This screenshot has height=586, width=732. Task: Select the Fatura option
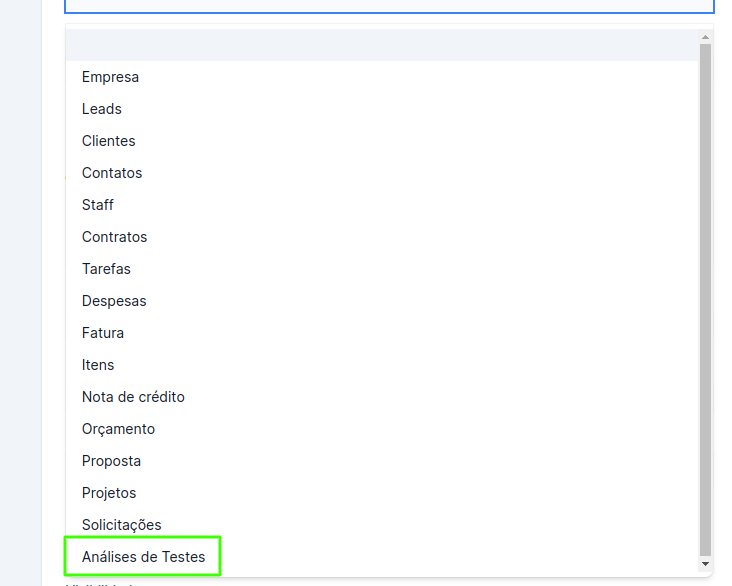tap(103, 333)
